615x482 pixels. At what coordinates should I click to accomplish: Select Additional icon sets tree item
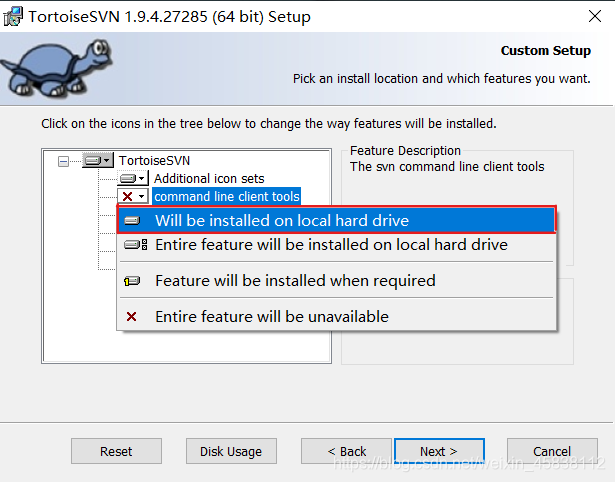coord(209,179)
